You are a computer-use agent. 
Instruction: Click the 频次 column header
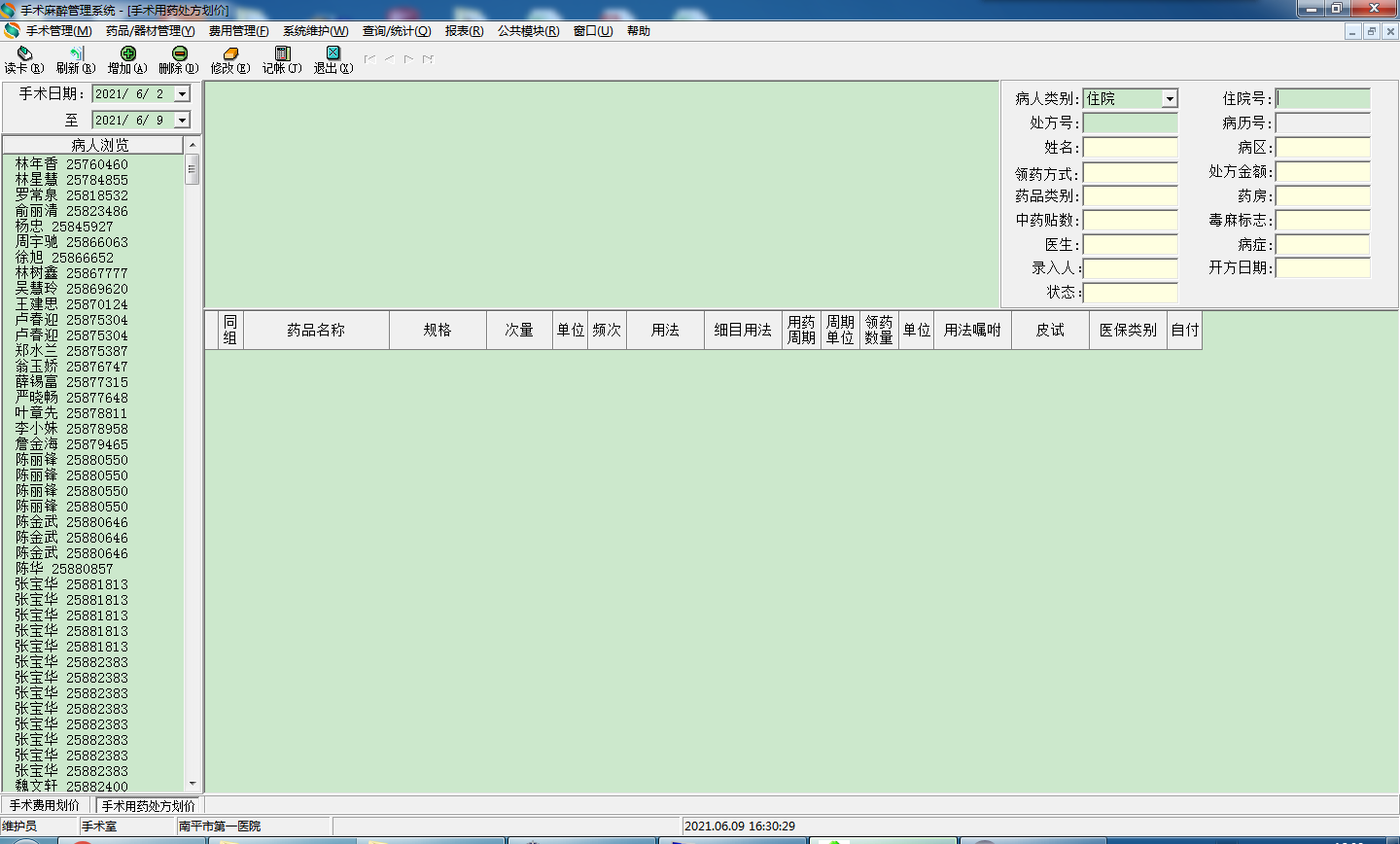607,331
